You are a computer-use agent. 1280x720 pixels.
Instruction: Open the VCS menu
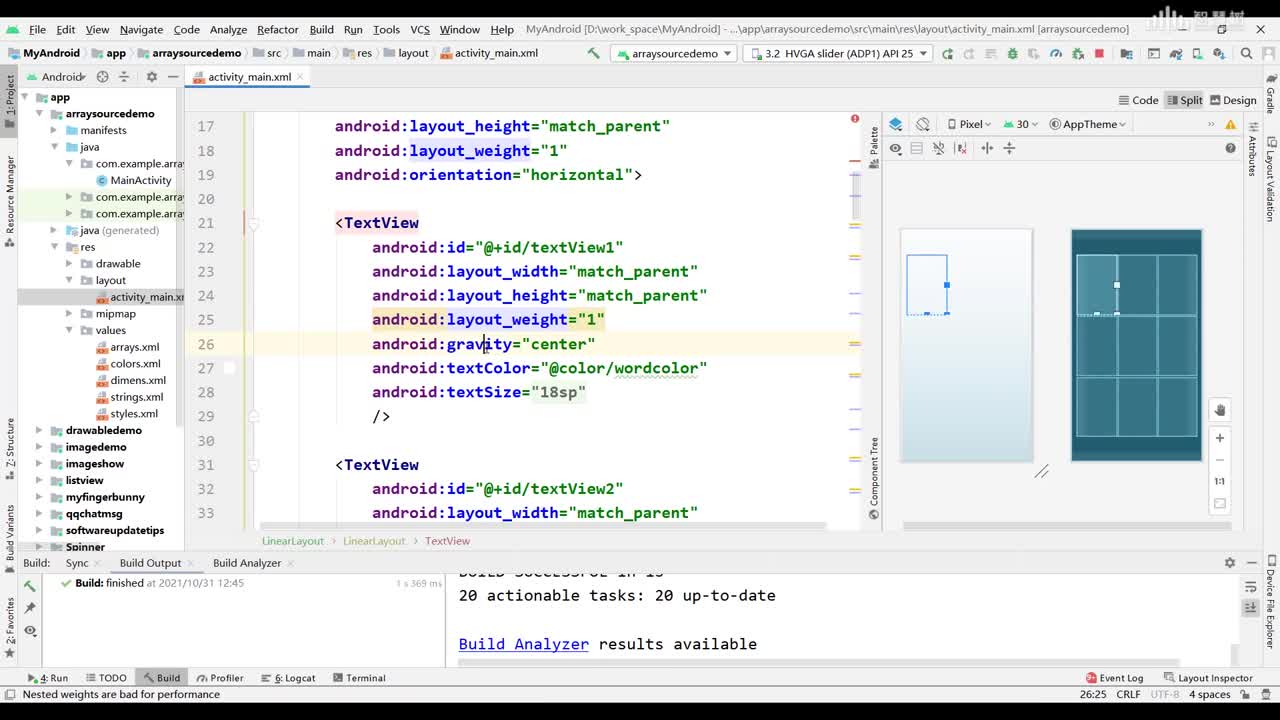pos(420,29)
